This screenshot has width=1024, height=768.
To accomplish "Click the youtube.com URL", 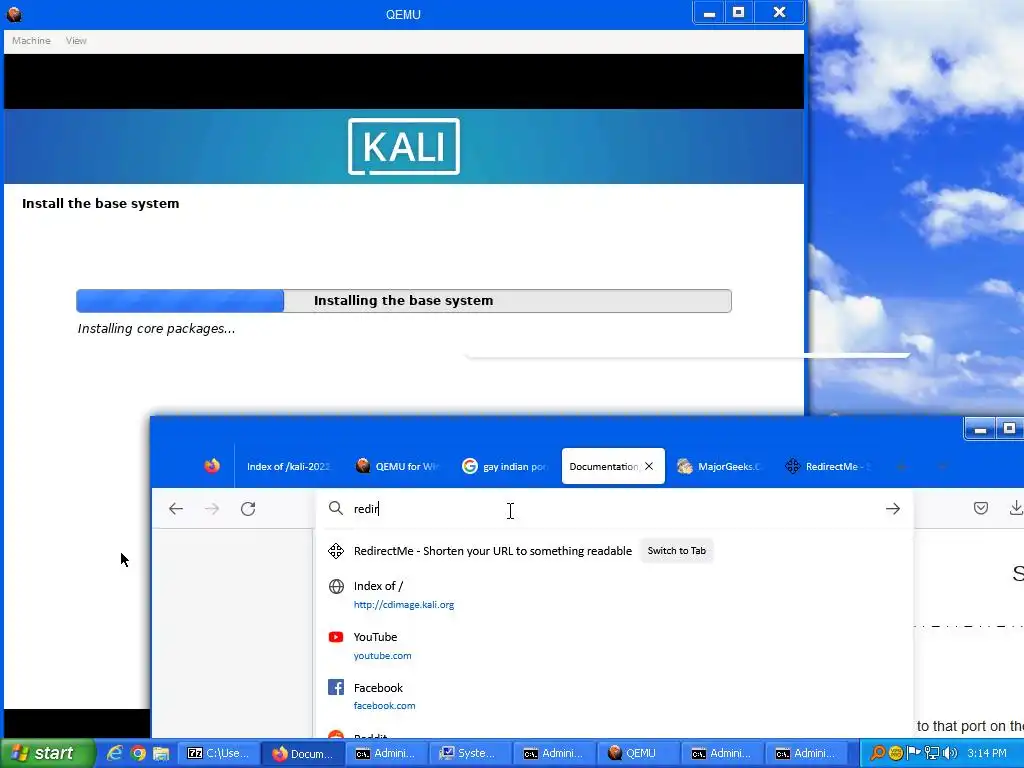I will coord(382,656).
